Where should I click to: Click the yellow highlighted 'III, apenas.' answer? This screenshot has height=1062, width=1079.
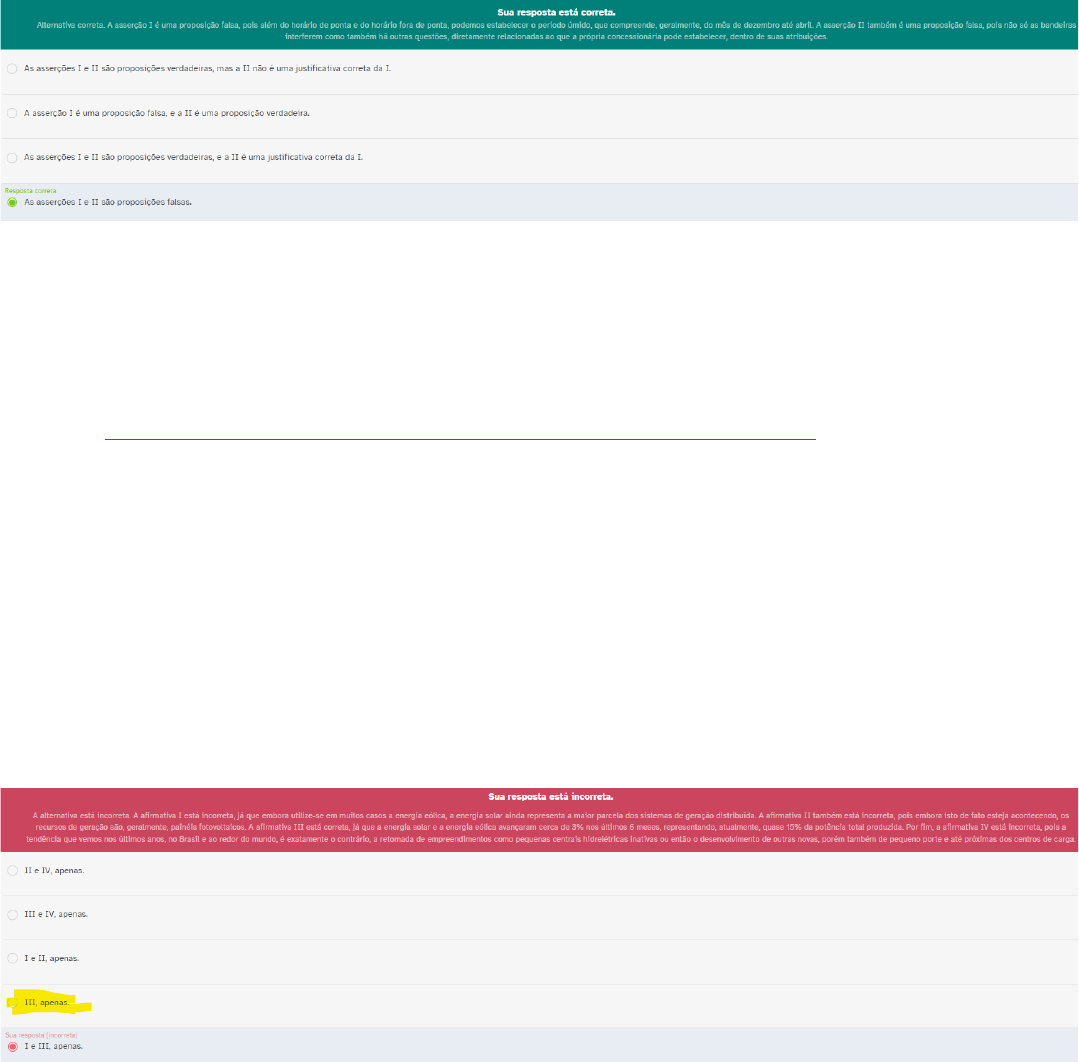[x=48, y=1002]
